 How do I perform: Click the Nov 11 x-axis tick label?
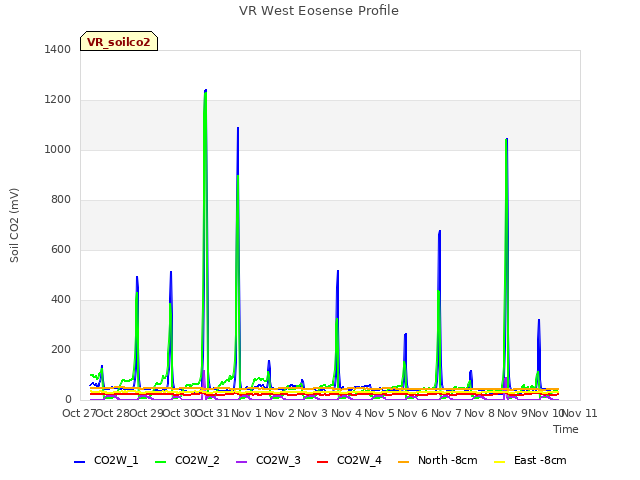coord(580,413)
